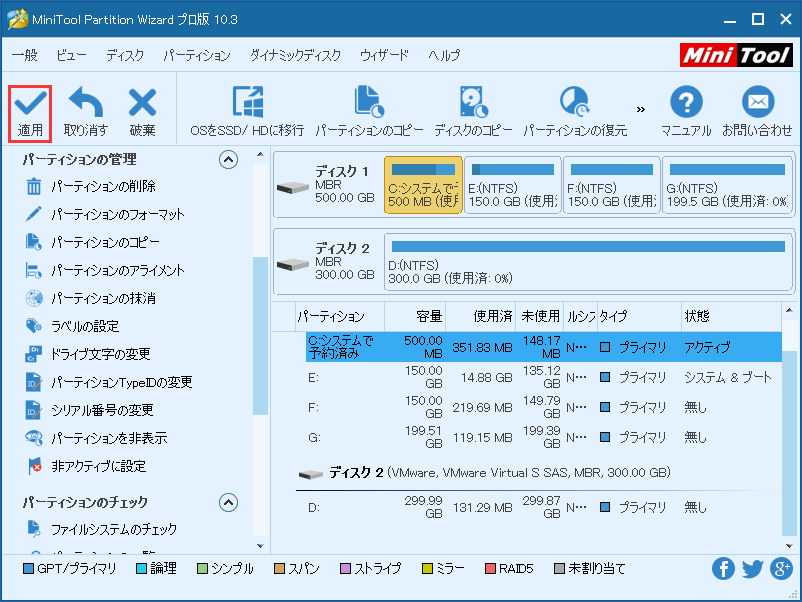Select the G:(NTFS) 199.5 GB block

click(727, 185)
